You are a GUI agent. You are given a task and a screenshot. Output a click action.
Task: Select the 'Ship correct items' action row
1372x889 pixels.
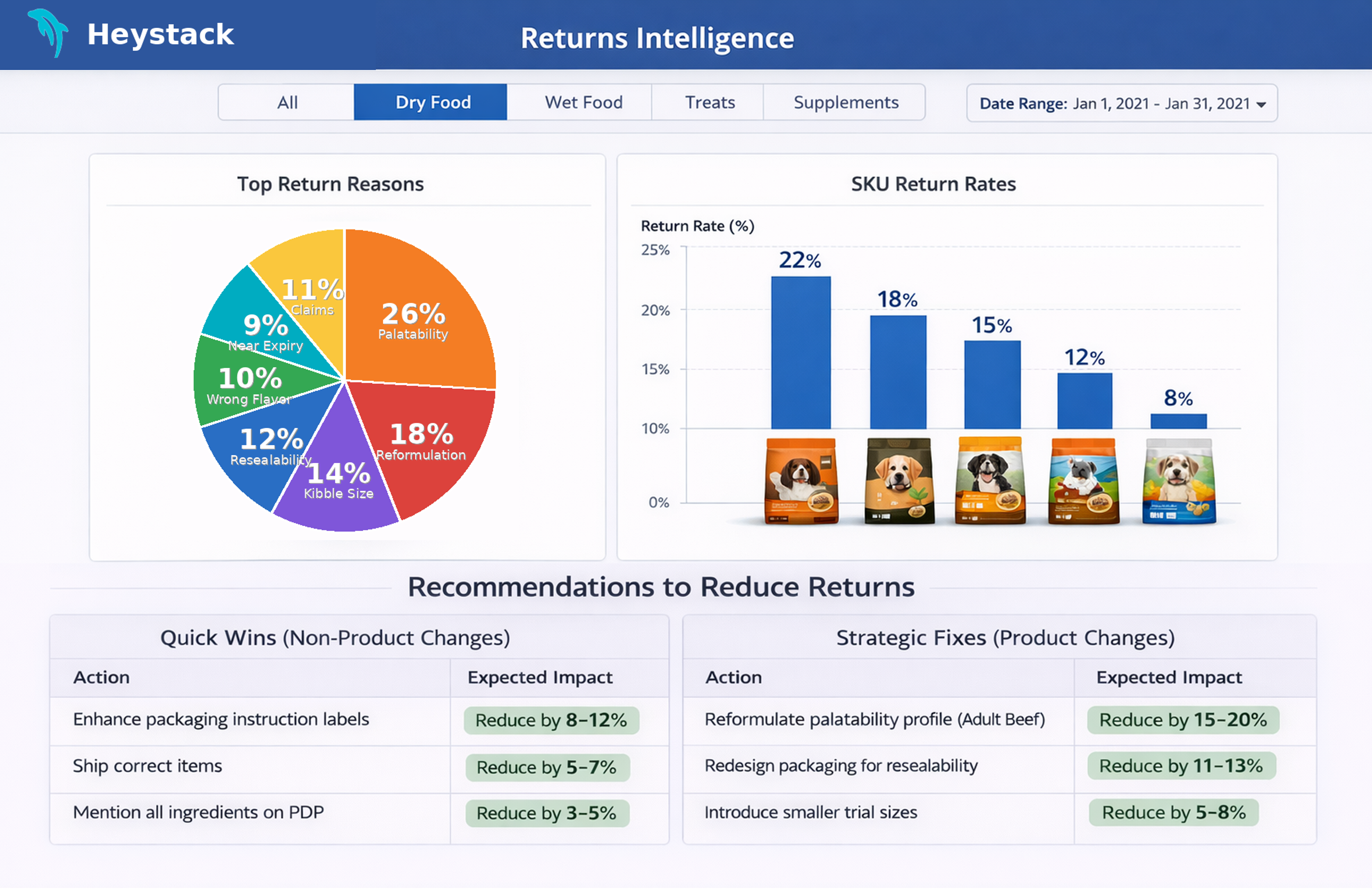pos(148,766)
